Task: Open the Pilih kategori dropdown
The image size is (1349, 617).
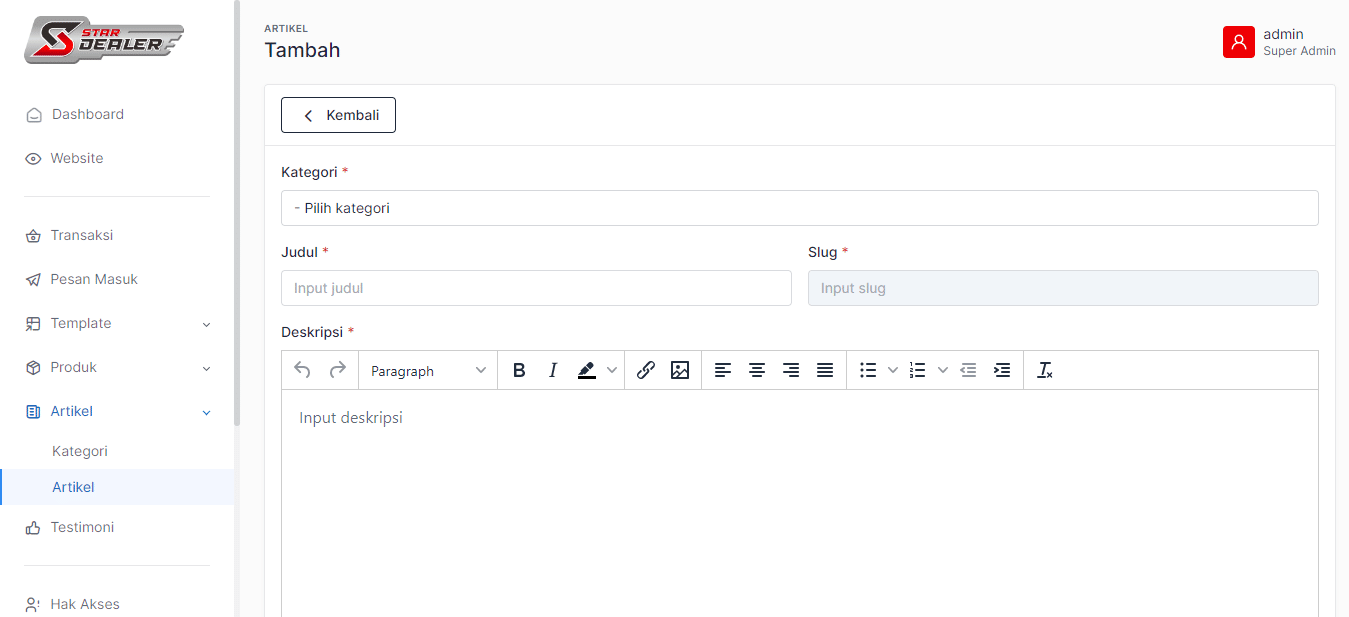Action: click(799, 208)
